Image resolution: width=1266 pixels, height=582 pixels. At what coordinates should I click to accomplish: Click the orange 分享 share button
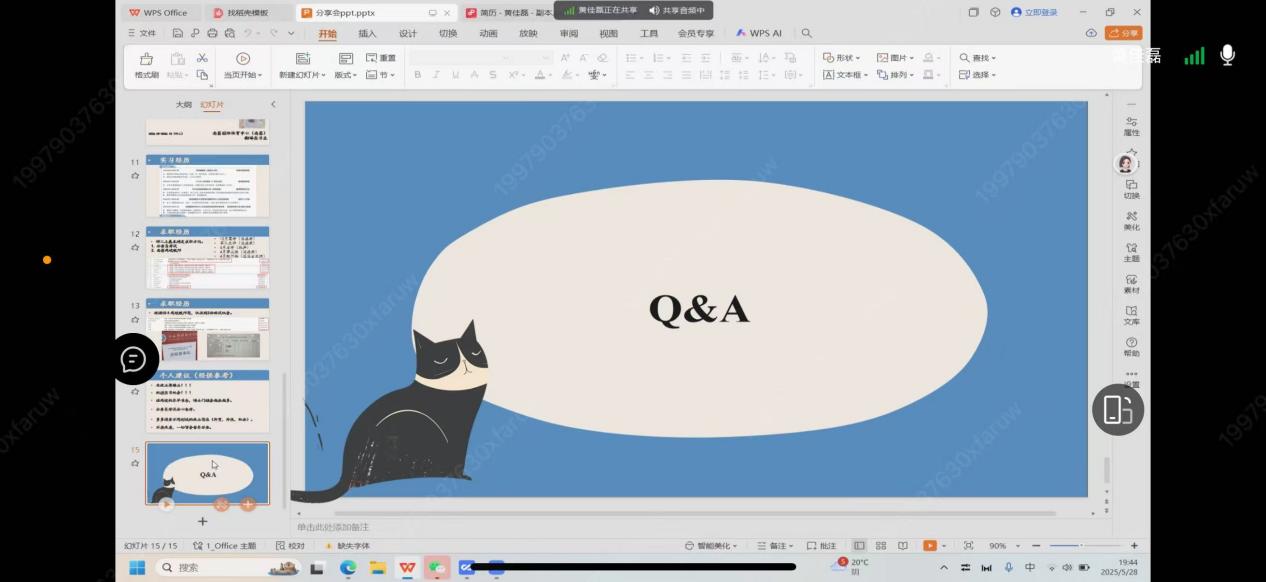[1124, 33]
